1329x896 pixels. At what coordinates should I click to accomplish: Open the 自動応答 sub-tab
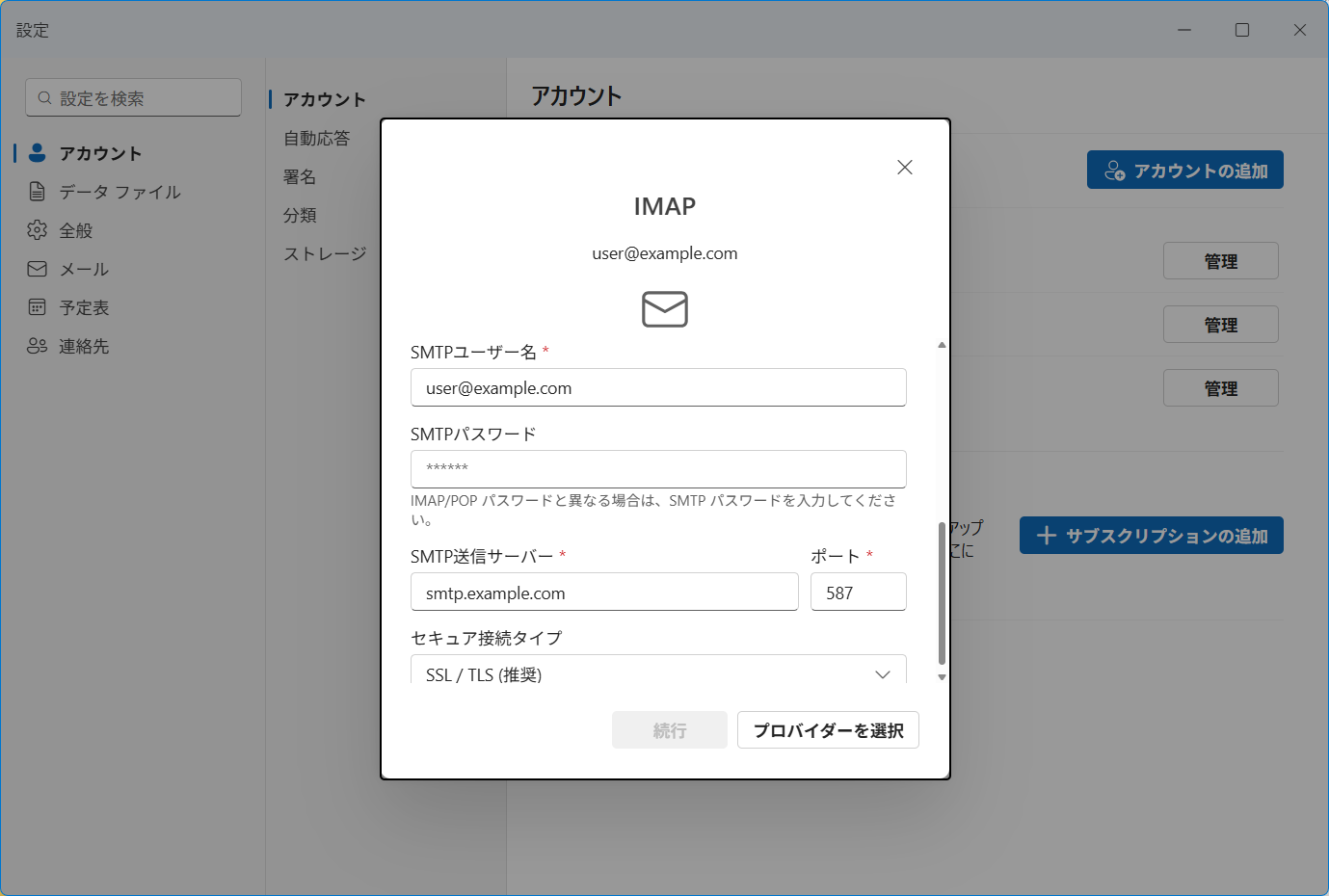tap(316, 138)
